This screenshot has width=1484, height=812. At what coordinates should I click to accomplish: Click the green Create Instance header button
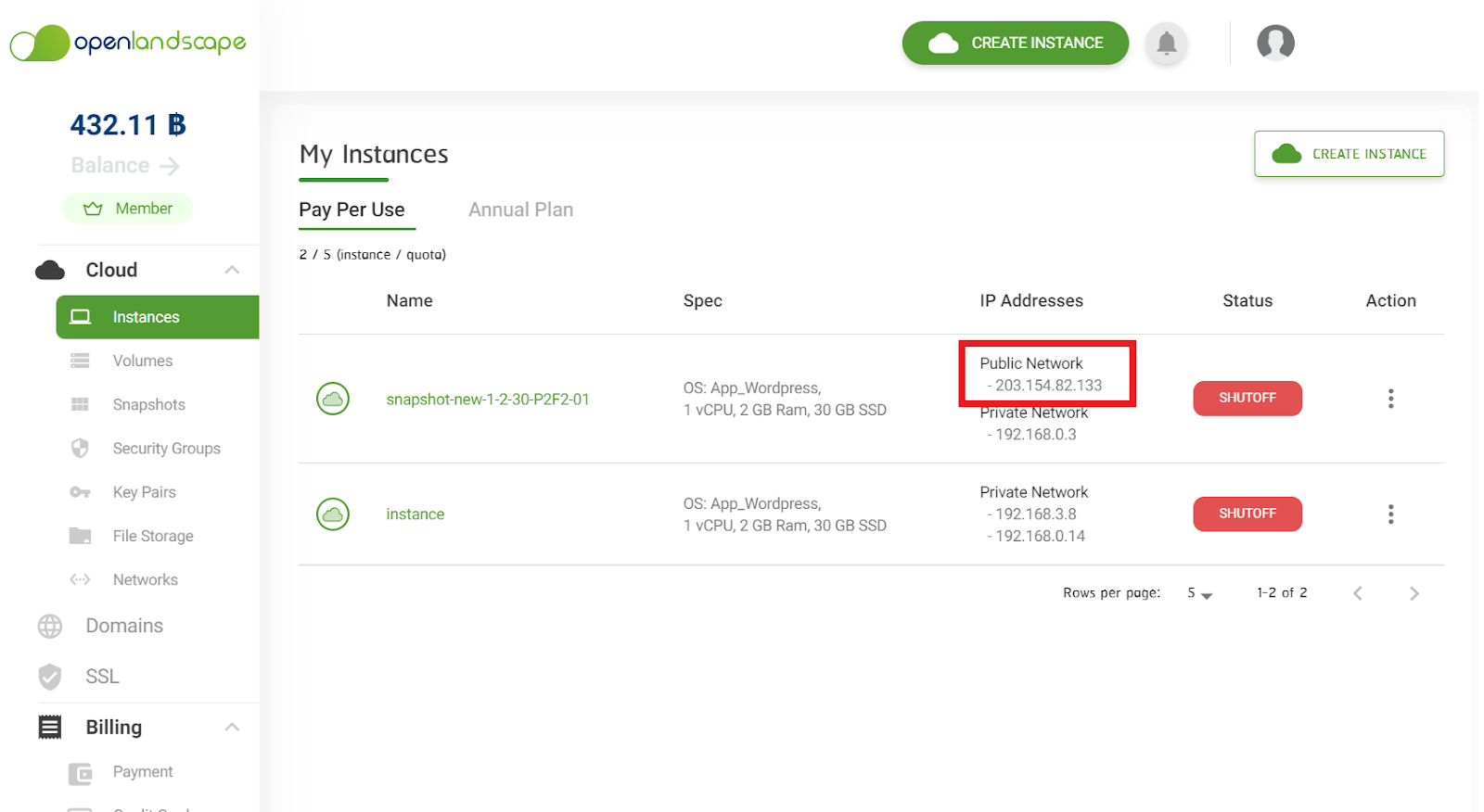tap(1015, 43)
